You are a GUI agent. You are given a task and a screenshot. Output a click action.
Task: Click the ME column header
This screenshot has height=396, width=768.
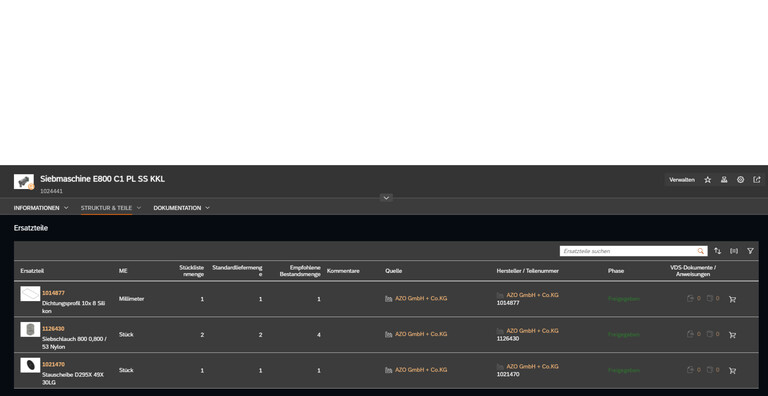(x=123, y=271)
